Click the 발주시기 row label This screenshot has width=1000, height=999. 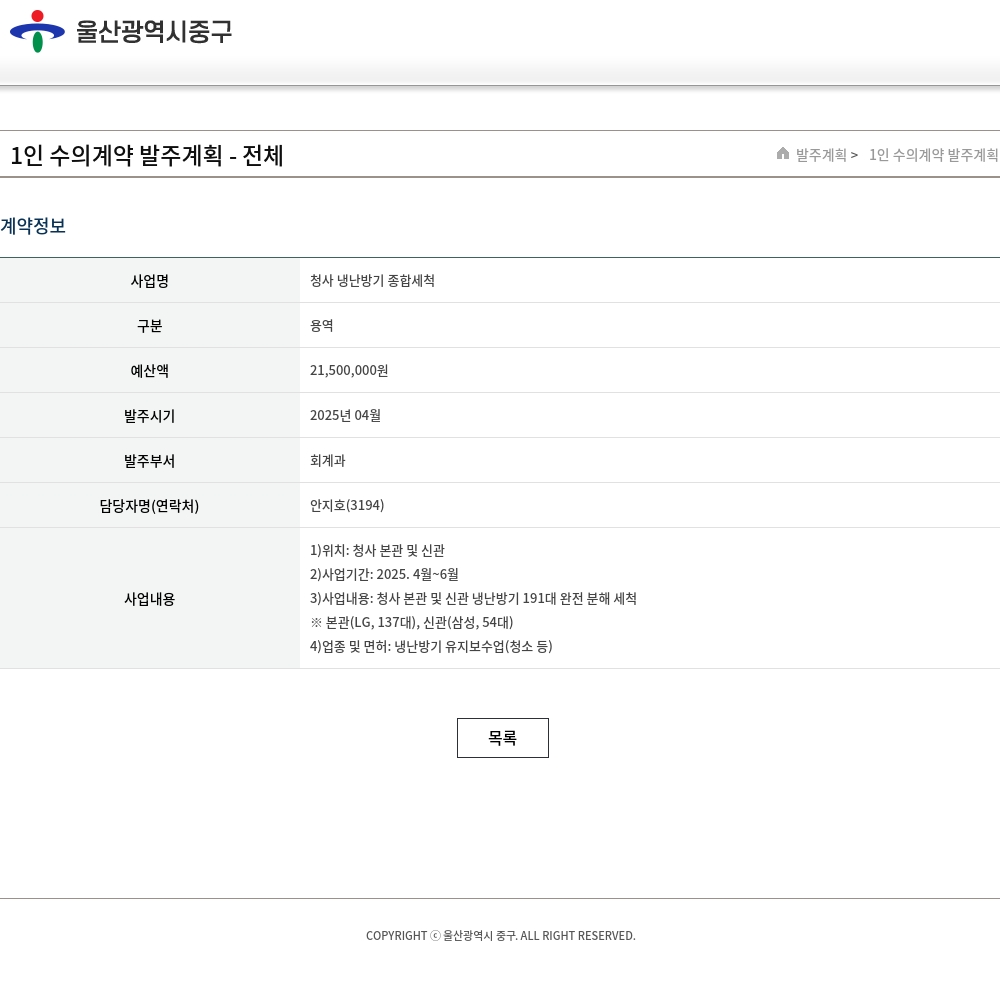pos(150,416)
